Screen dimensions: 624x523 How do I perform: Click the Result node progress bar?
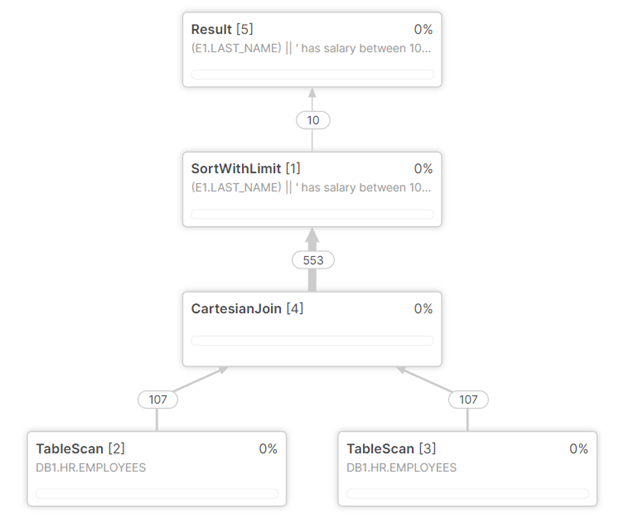(x=312, y=74)
